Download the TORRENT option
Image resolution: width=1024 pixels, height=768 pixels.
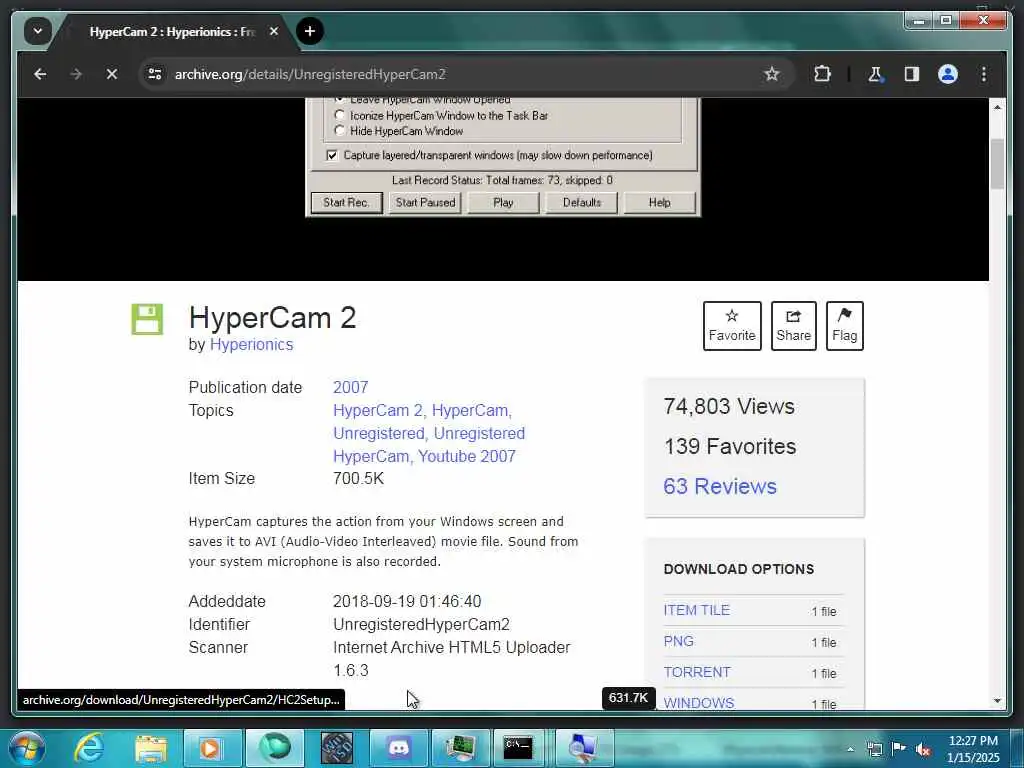pos(697,672)
